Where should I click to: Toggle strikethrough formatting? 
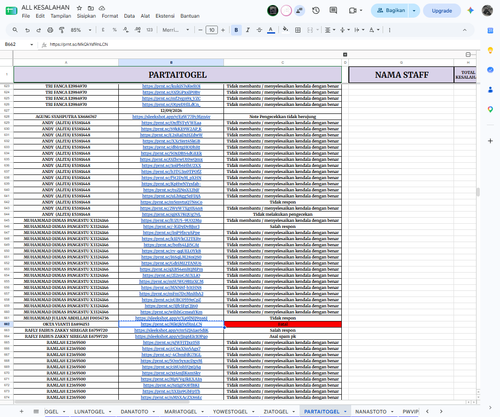click(x=259, y=30)
